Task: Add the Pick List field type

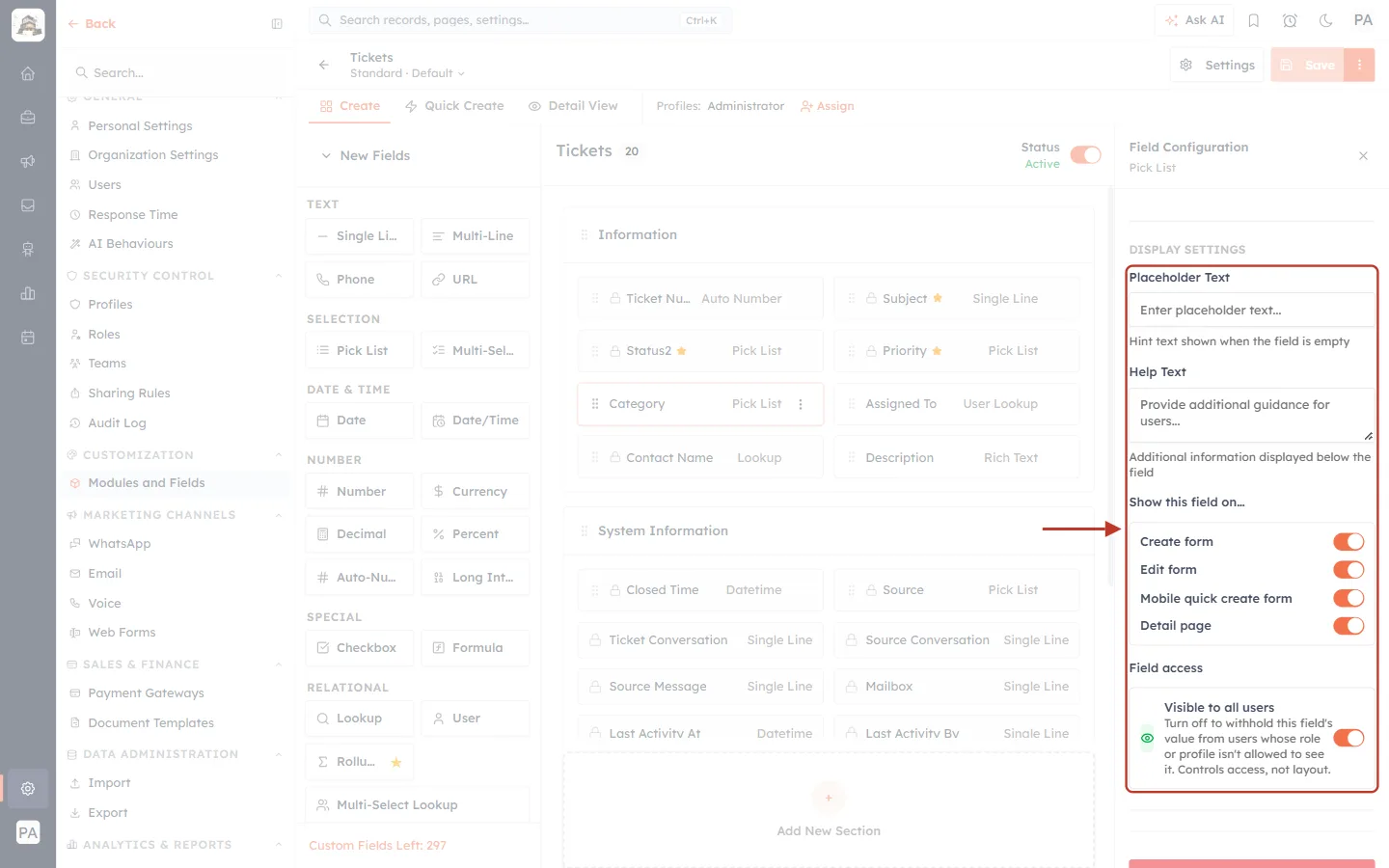Action: pos(360,351)
